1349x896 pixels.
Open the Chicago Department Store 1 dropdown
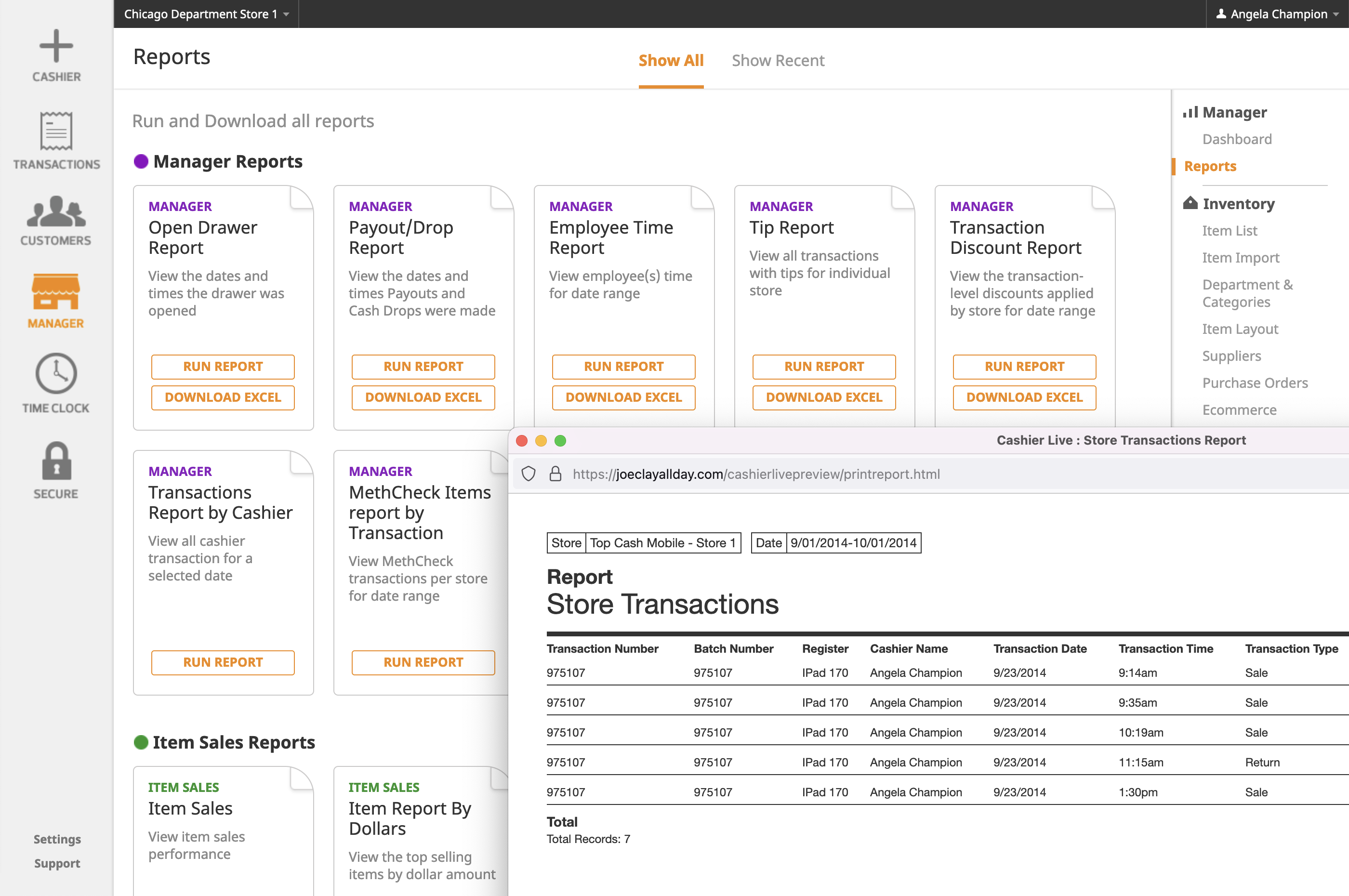(206, 13)
